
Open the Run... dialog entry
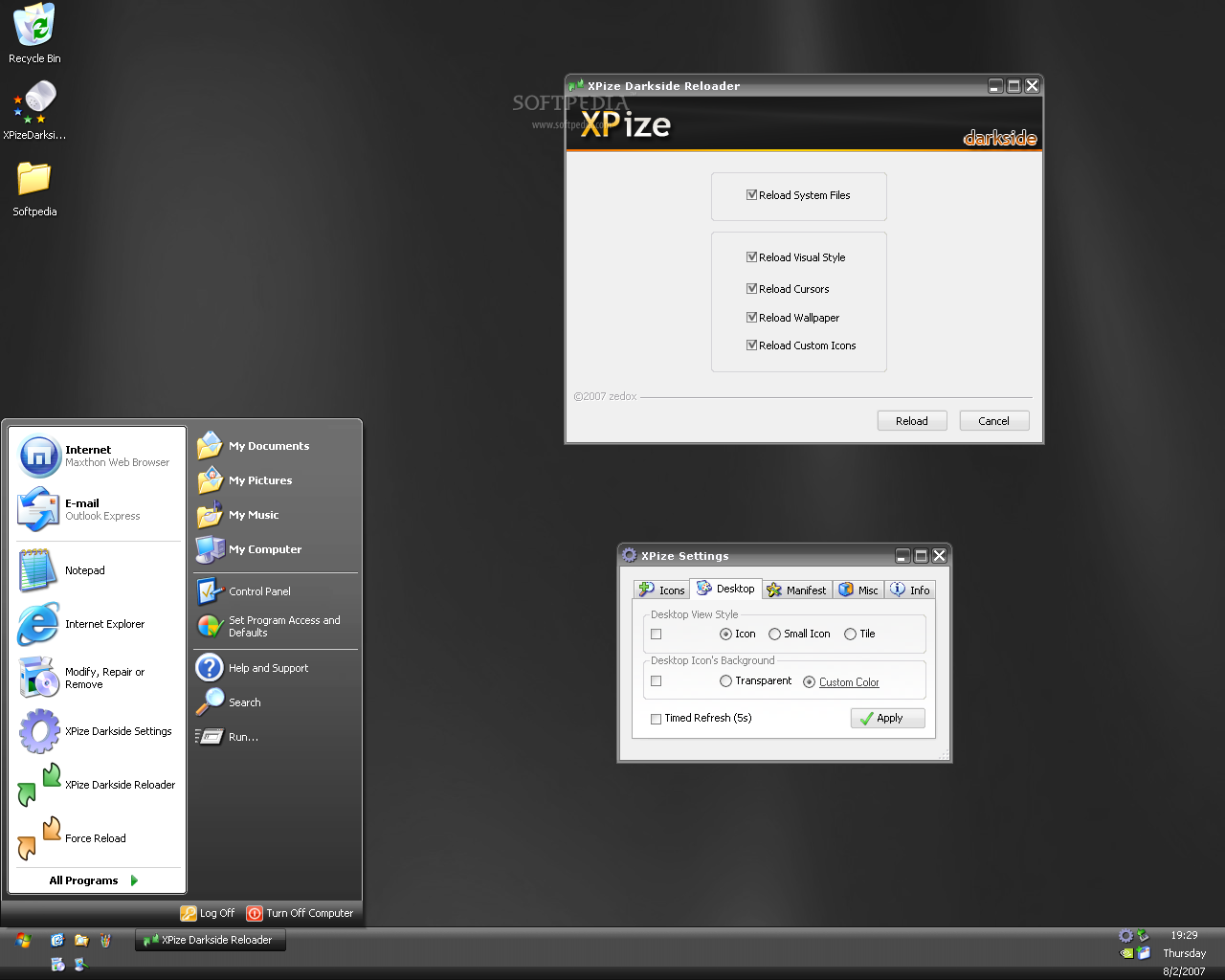tap(275, 737)
